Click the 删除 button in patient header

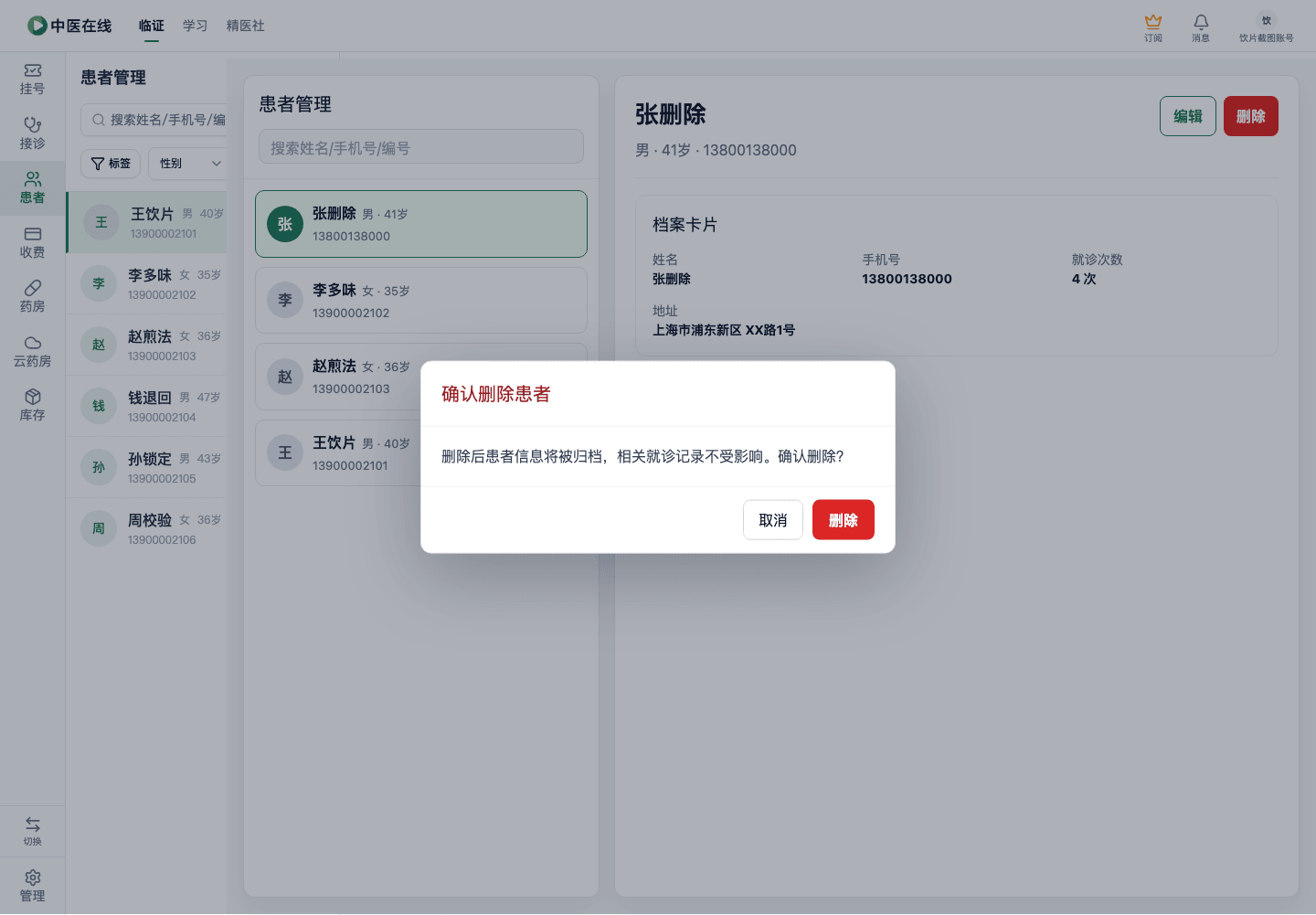1251,116
